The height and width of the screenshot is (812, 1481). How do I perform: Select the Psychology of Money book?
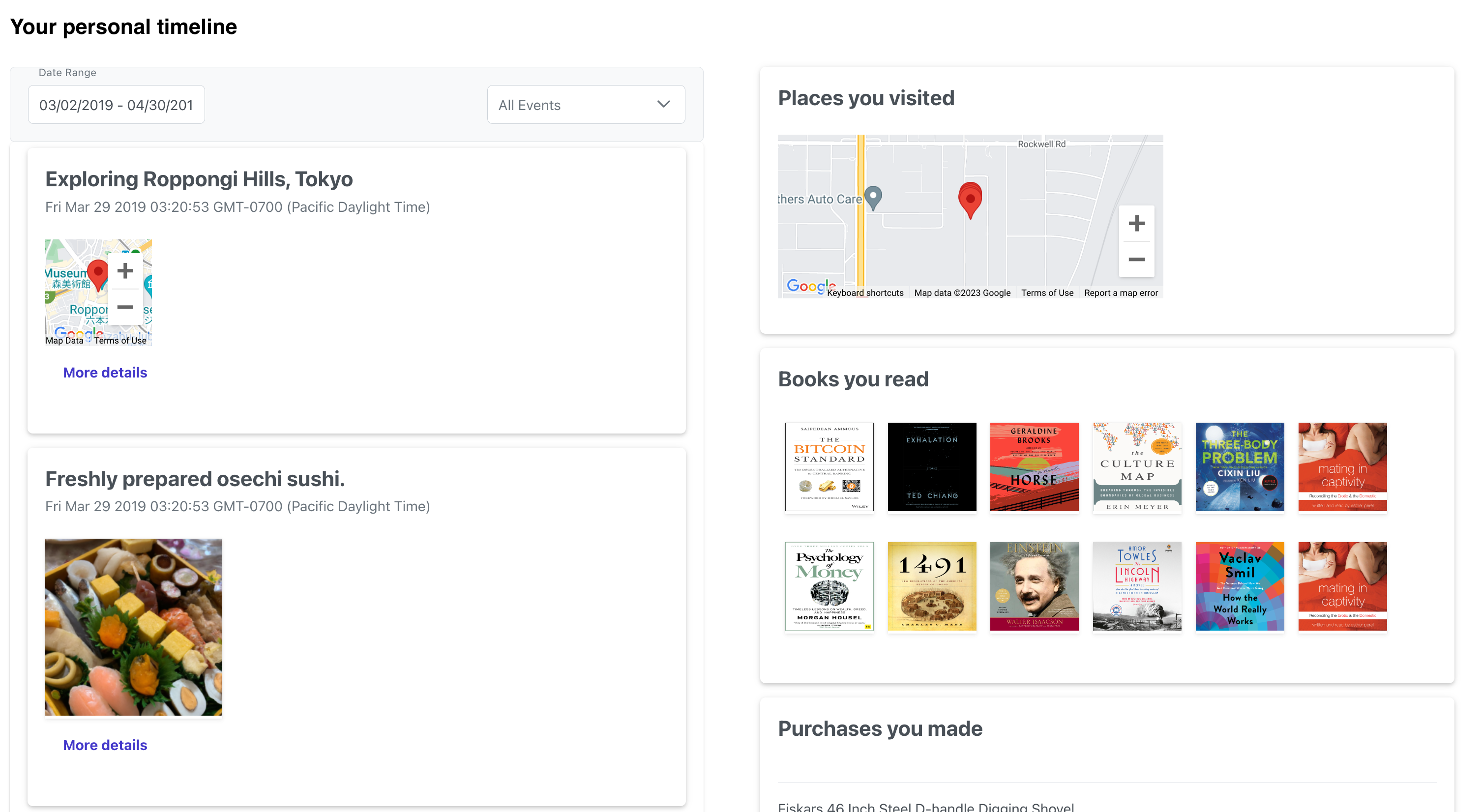coord(829,585)
